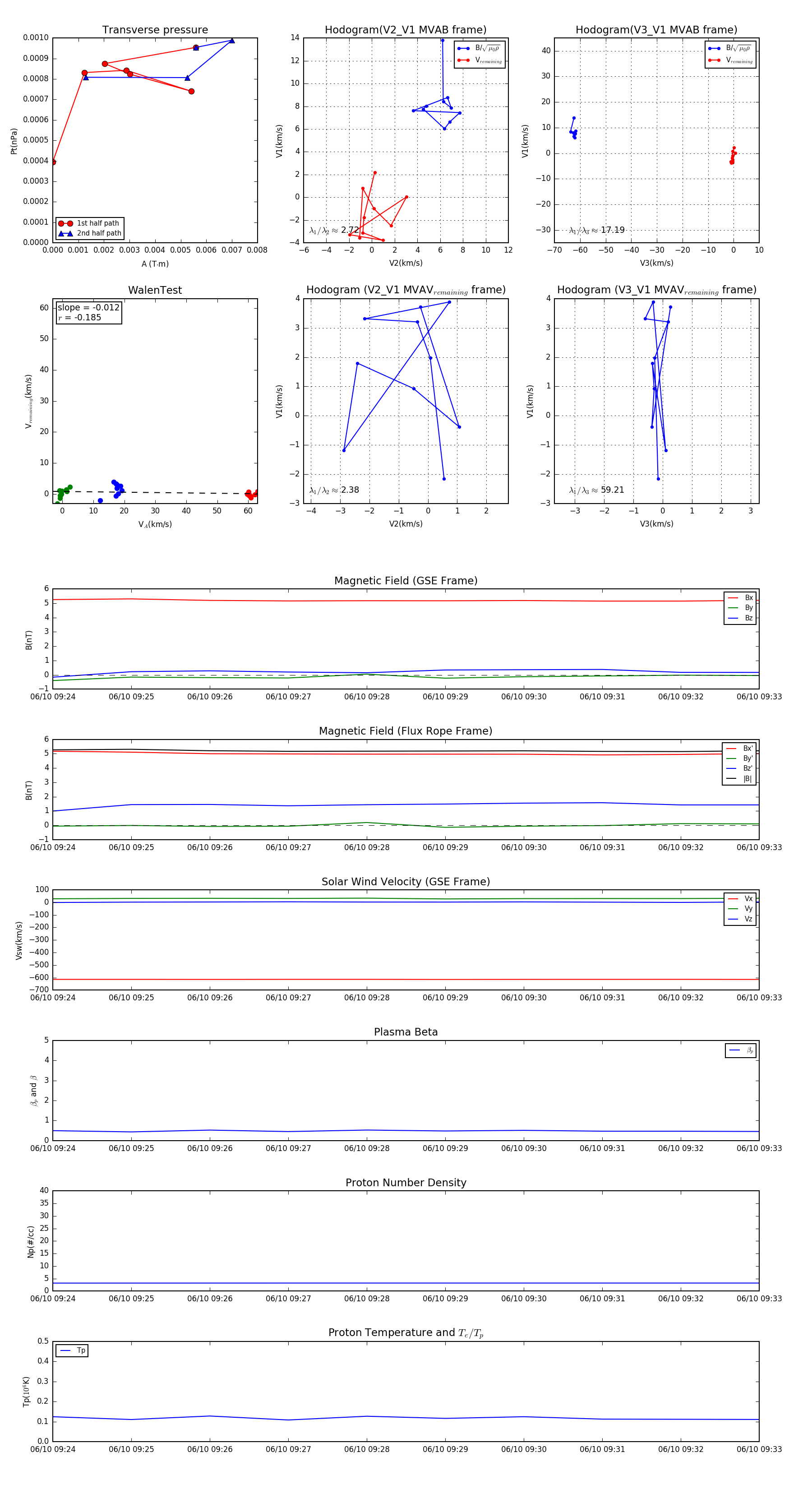Click the 'Proton Temperature and Te/Tp' title
The image size is (812, 1489).
(x=406, y=1332)
